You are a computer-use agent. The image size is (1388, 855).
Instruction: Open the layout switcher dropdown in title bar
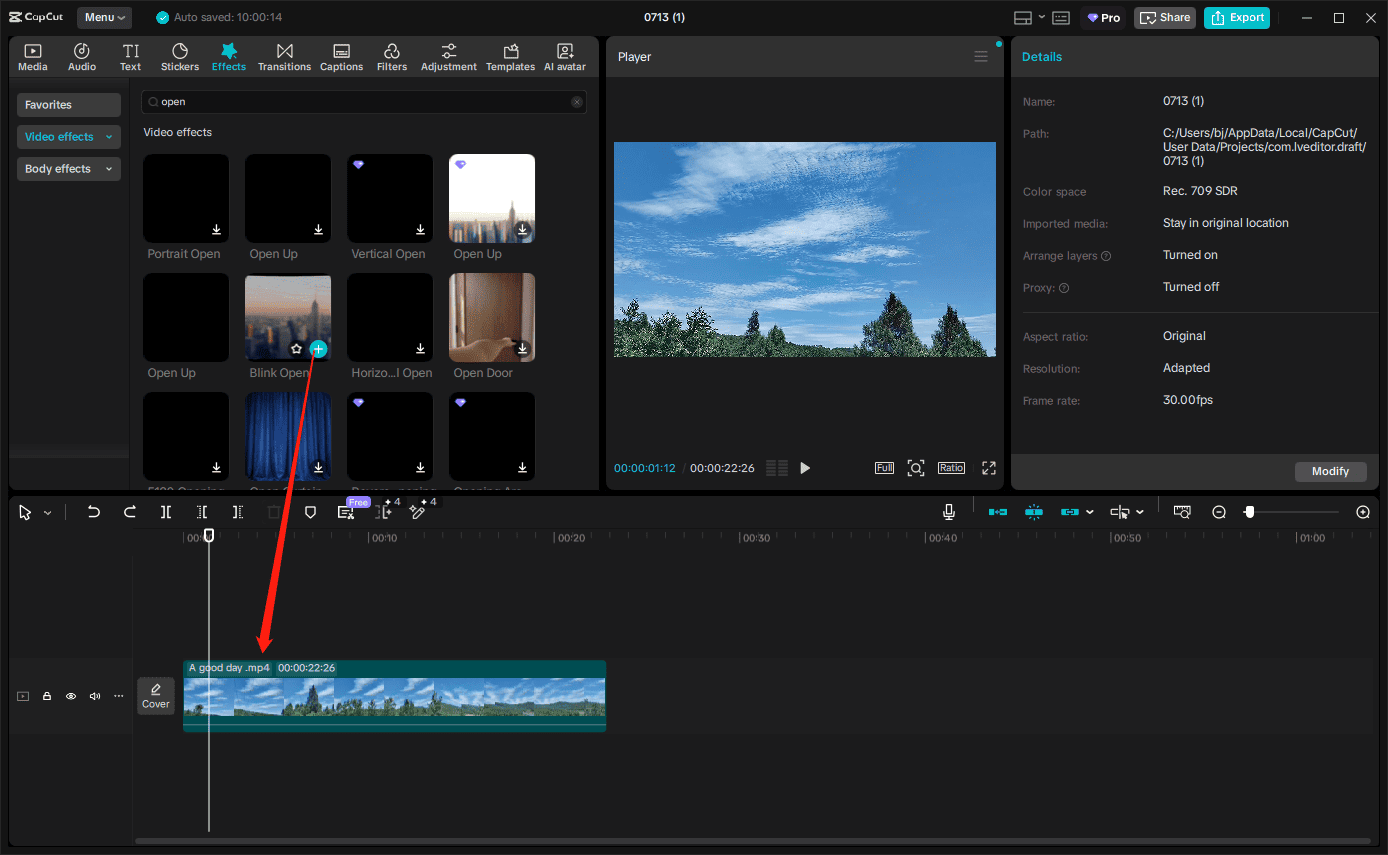[x=1041, y=17]
